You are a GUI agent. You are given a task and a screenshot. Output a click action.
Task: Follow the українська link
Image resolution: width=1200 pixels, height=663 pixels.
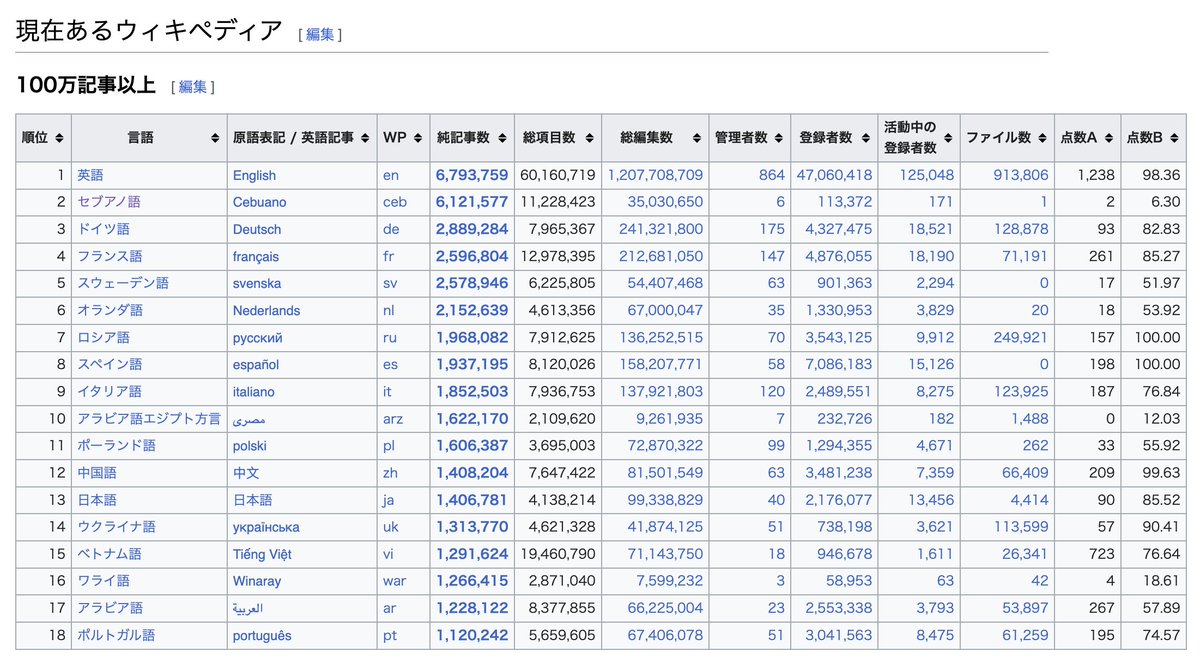(266, 527)
